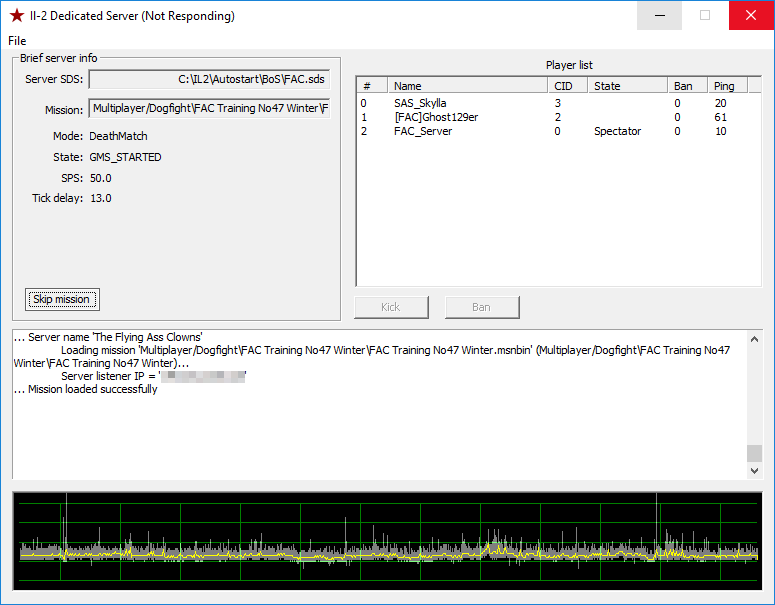
Task: Click the Mission path field
Action: tap(208, 108)
